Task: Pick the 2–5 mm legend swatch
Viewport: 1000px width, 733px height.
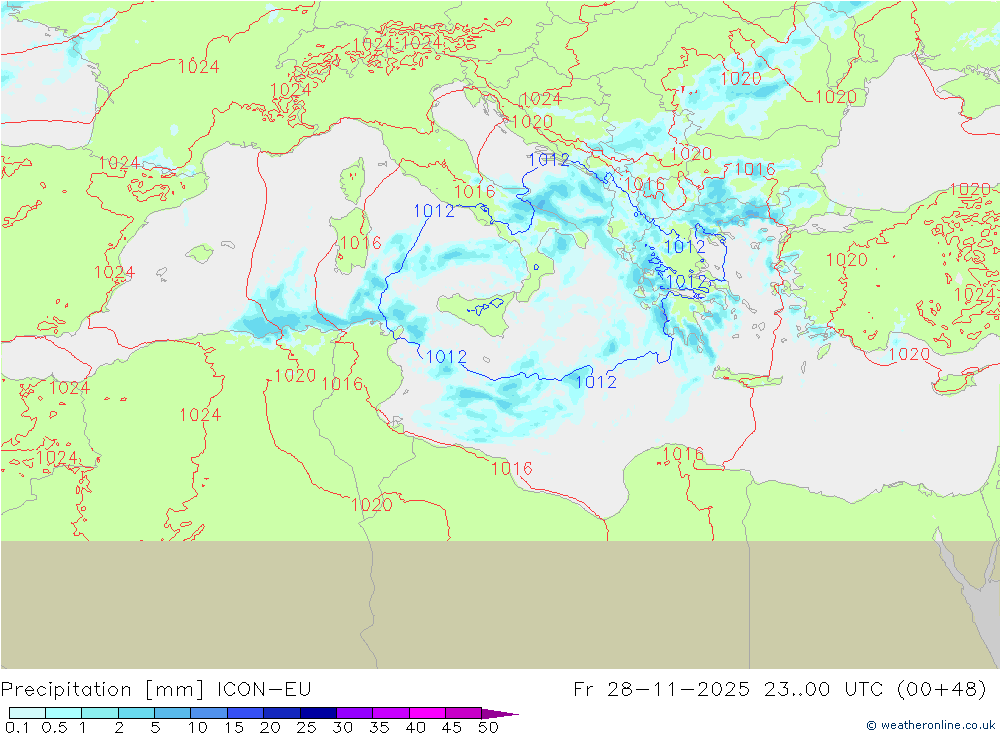Action: pyautogui.click(x=136, y=713)
